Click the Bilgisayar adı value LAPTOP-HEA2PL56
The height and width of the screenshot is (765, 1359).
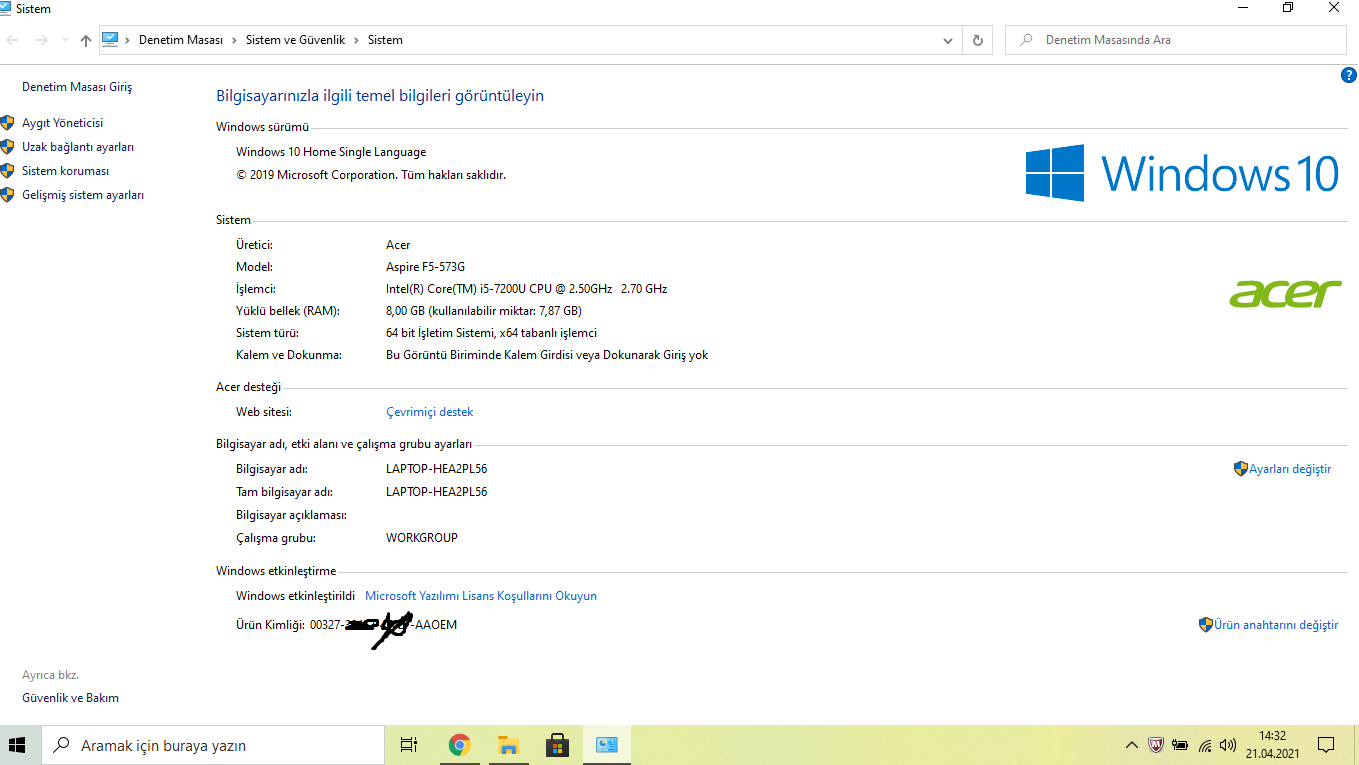pos(437,469)
